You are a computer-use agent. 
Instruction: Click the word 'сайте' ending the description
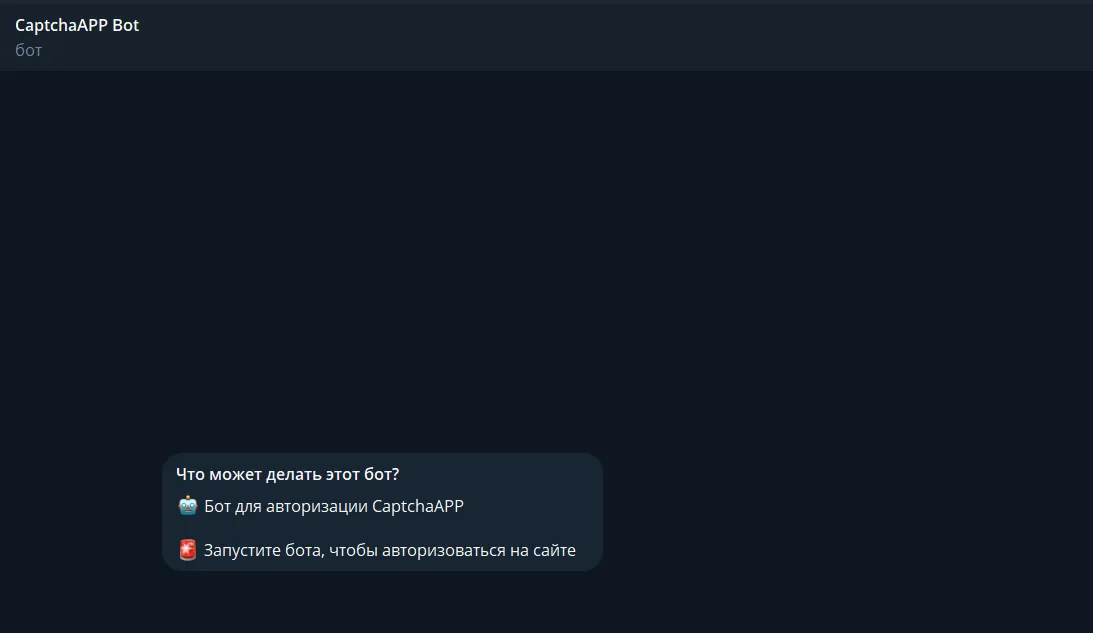[x=555, y=550]
